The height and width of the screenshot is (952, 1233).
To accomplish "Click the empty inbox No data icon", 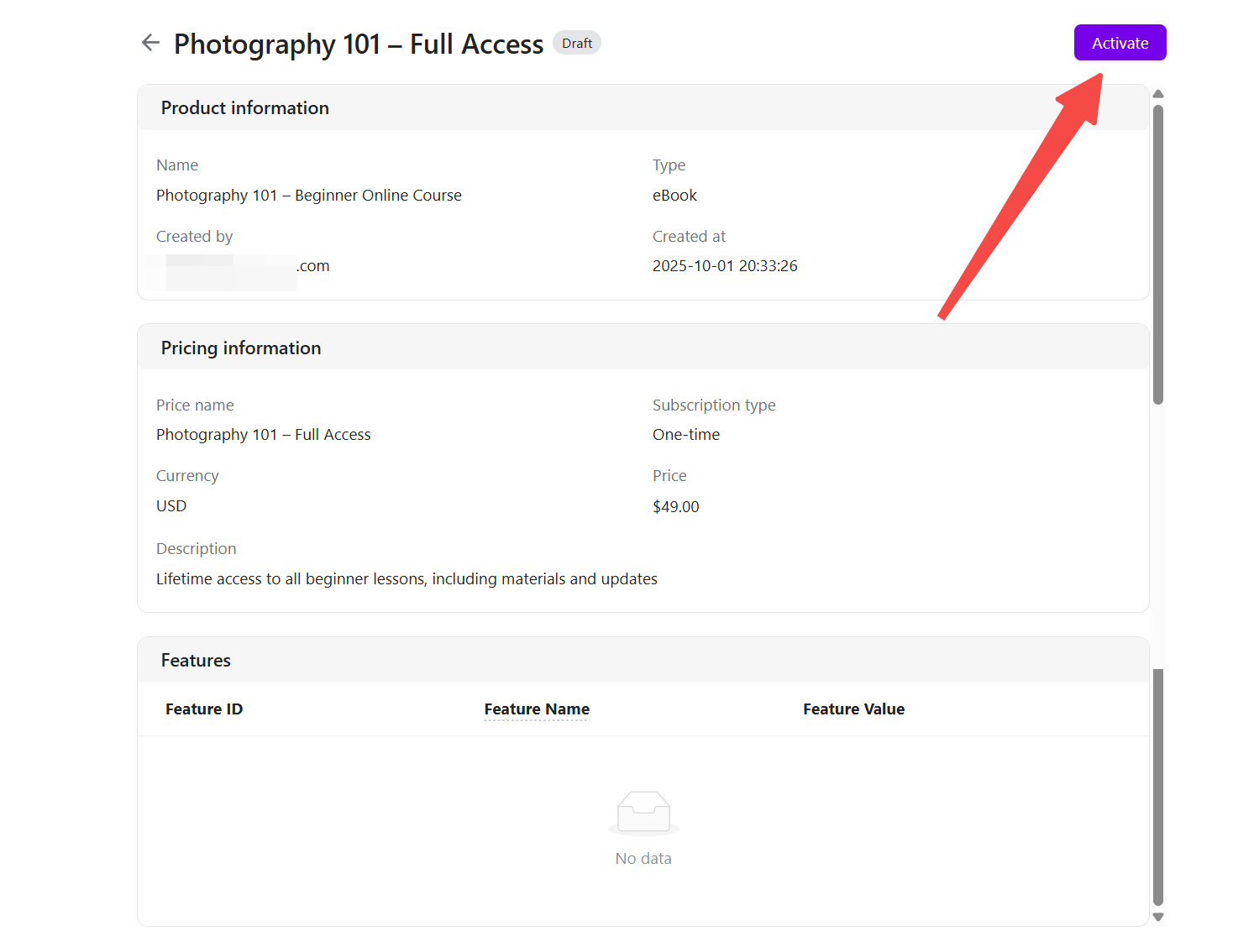I will [643, 813].
